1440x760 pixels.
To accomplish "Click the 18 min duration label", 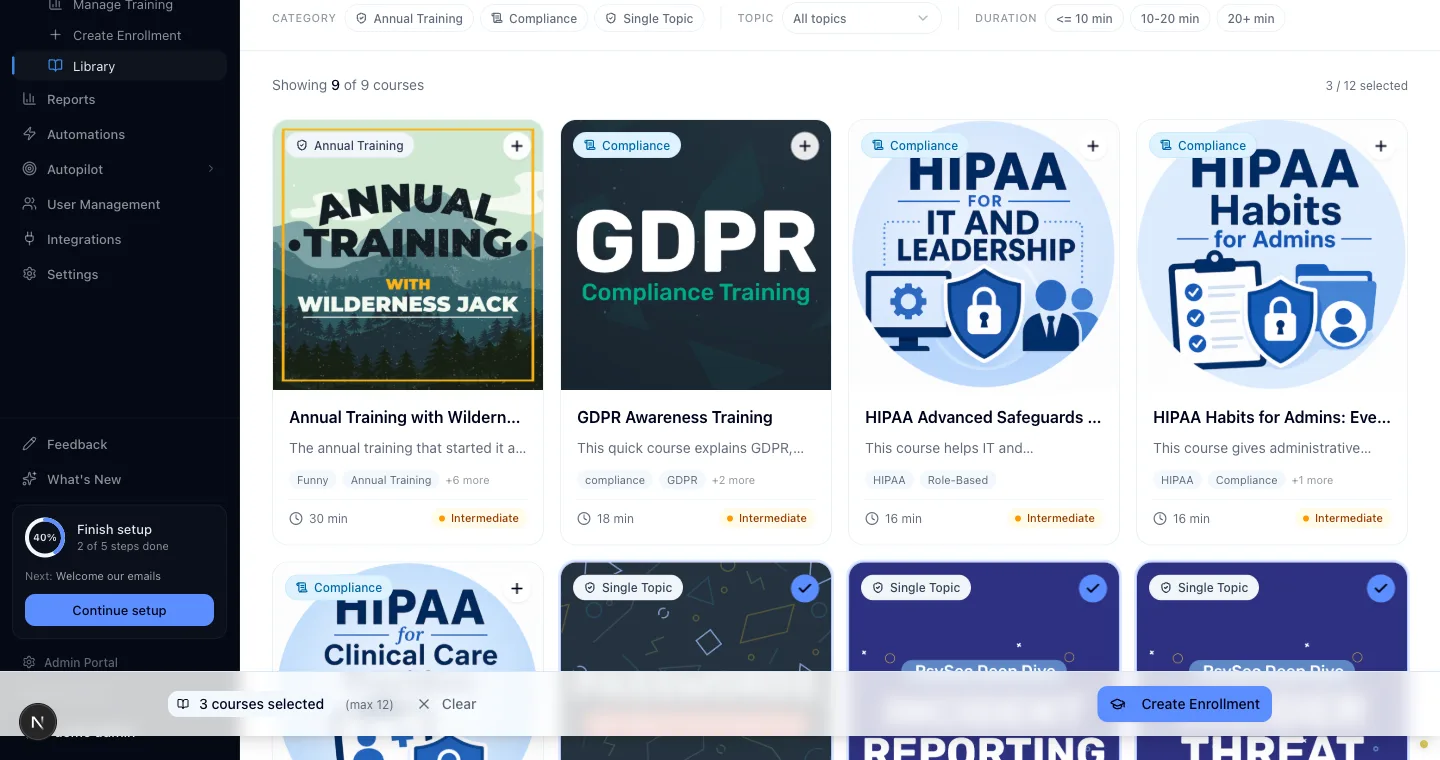I will [x=606, y=518].
